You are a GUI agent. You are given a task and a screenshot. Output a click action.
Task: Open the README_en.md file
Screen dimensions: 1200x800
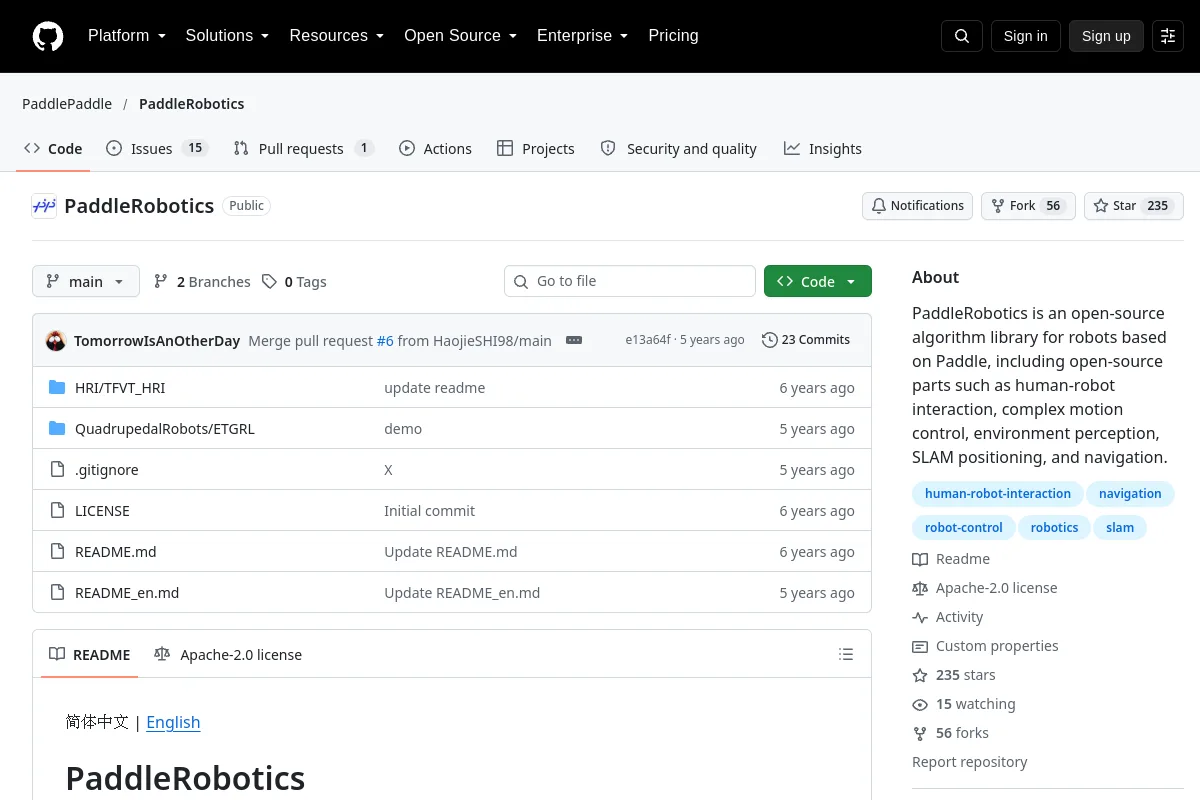tap(127, 593)
